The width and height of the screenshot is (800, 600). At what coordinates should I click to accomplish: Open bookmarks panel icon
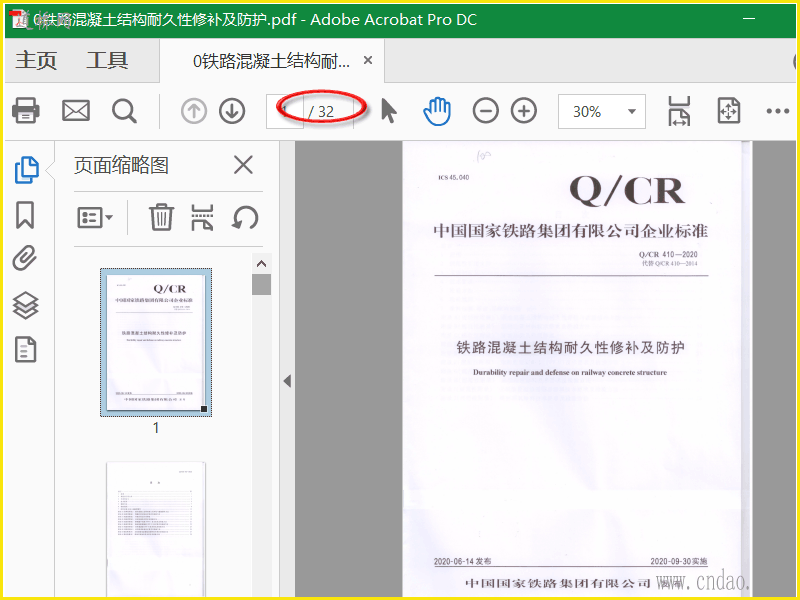(25, 214)
